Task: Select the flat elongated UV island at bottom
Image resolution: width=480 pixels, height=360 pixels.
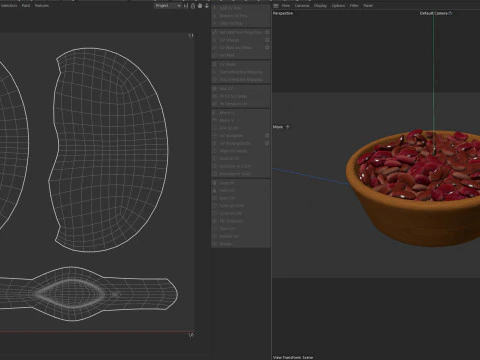Action: click(x=89, y=293)
